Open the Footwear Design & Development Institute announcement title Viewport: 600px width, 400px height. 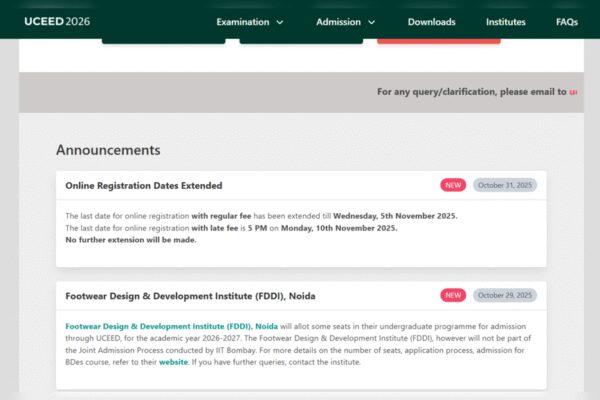(x=191, y=296)
